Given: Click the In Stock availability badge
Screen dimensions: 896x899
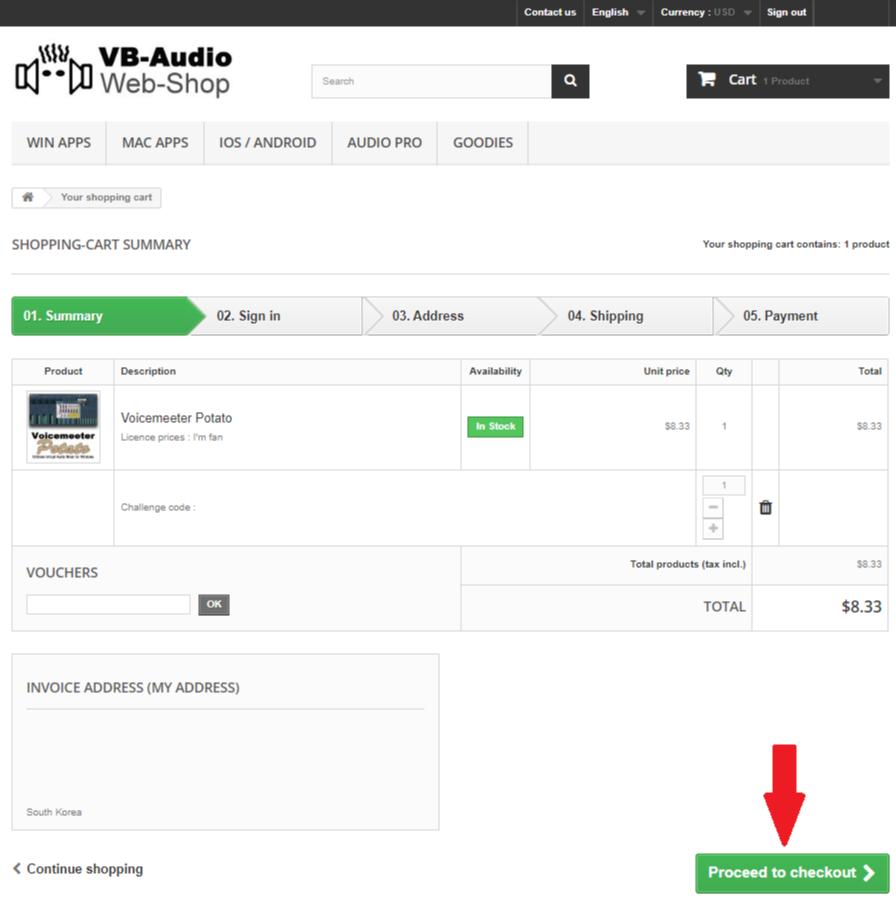Looking at the screenshot, I should point(495,427).
